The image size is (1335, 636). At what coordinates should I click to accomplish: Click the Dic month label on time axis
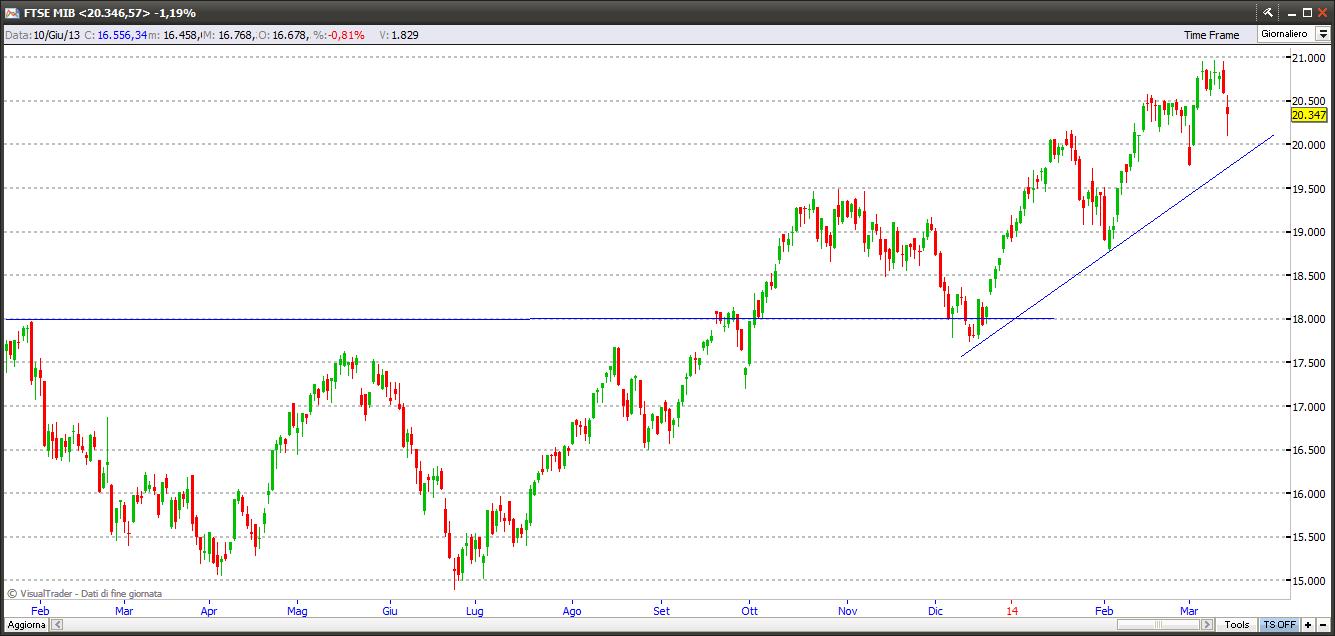(x=936, y=609)
